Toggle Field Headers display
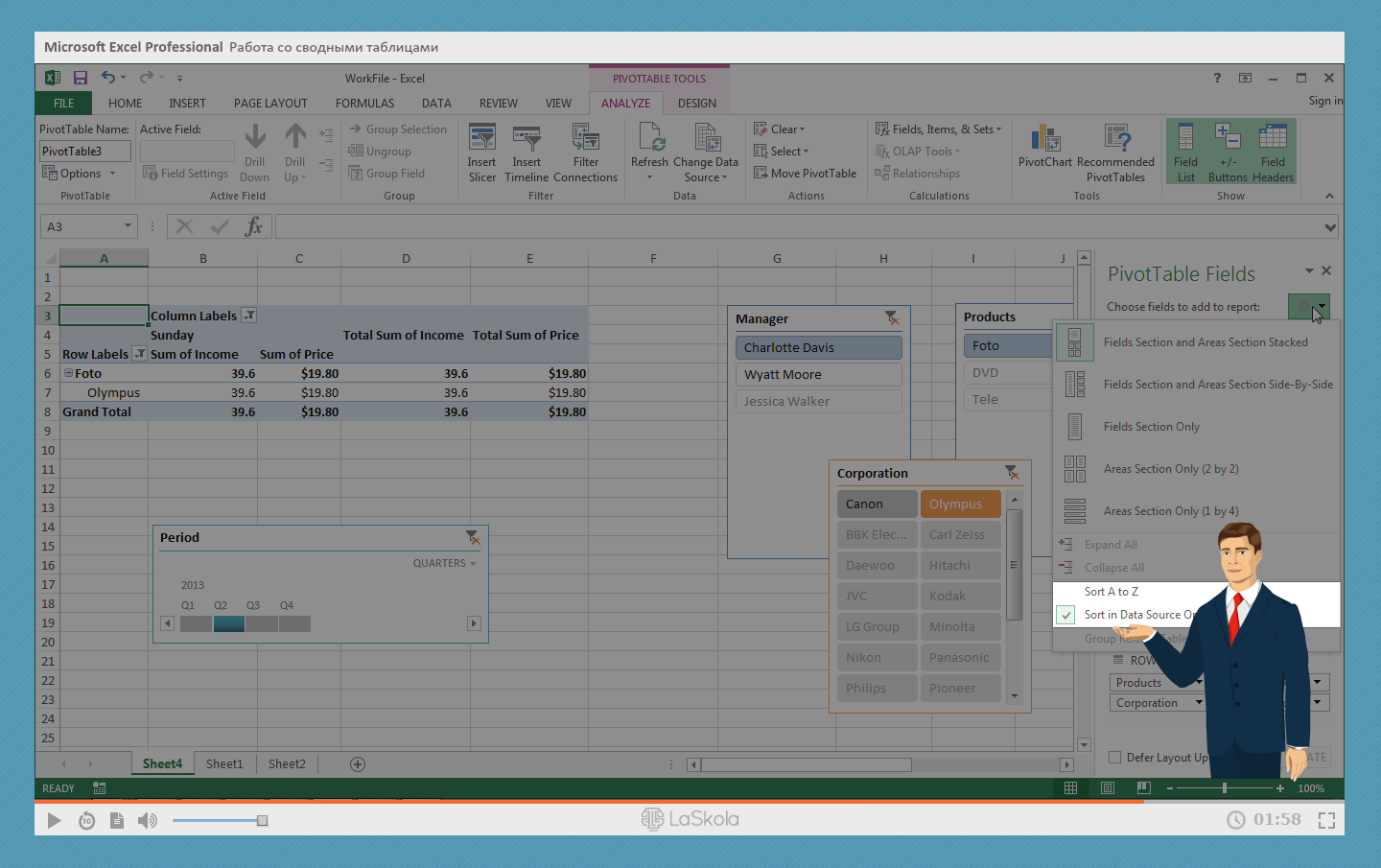Screen dimensions: 1381x868 point(1273,152)
